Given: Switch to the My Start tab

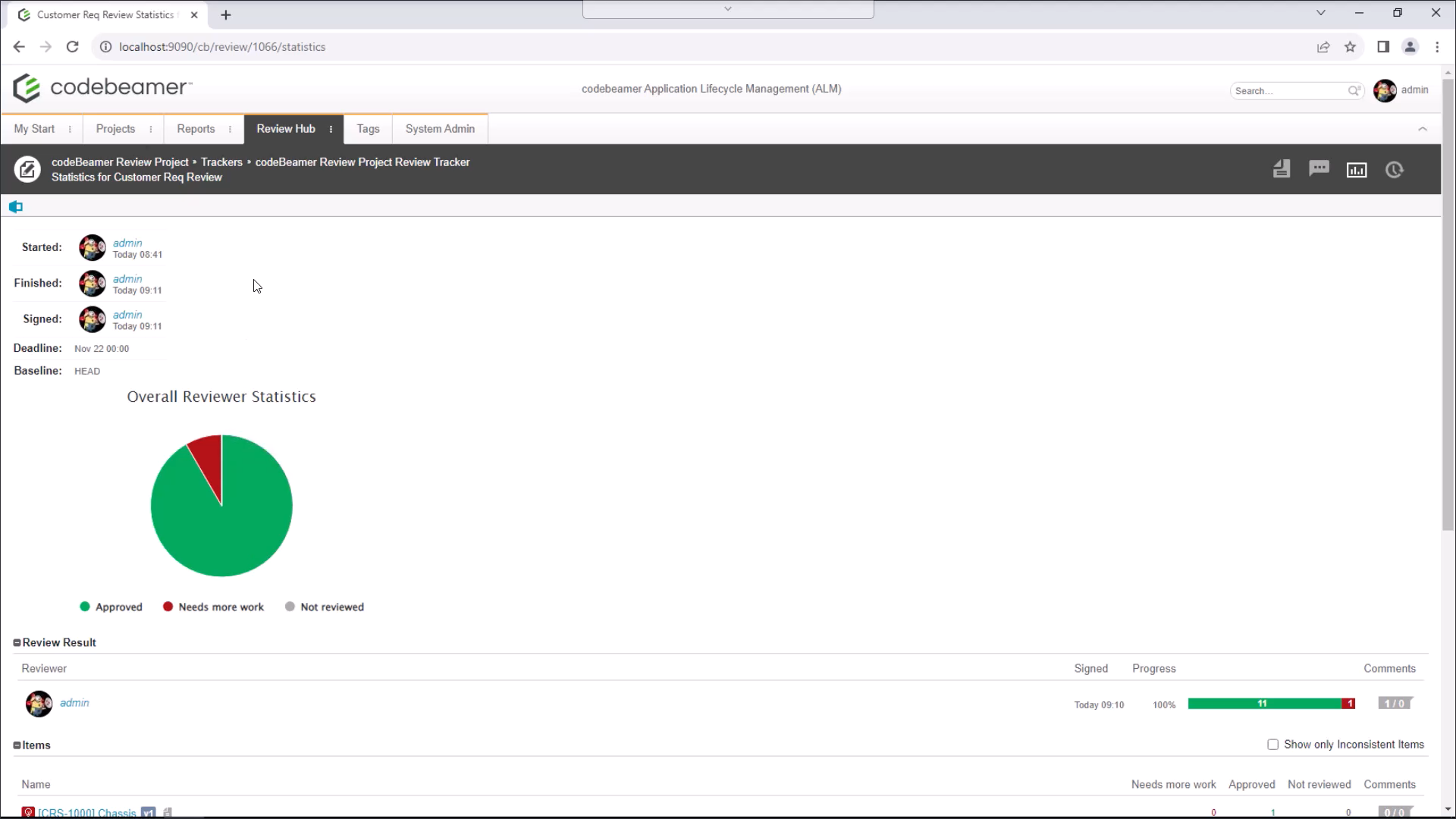Looking at the screenshot, I should (34, 129).
